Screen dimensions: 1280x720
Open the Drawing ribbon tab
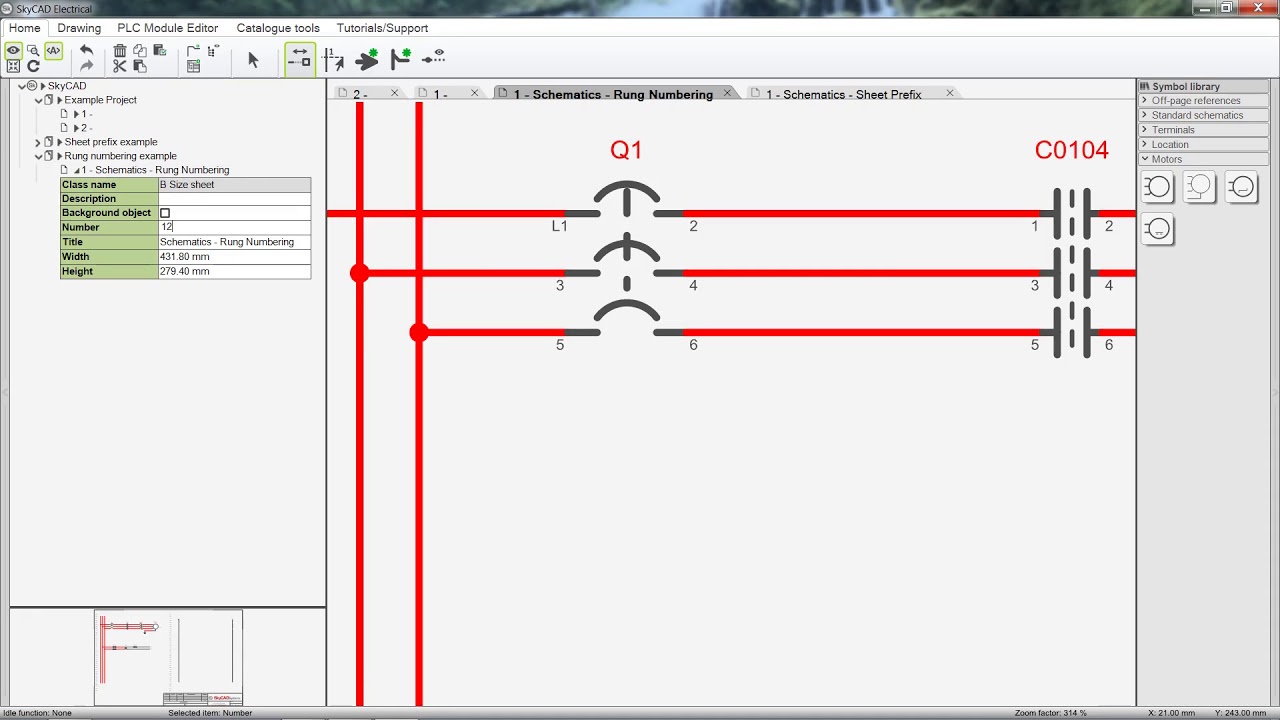tap(79, 28)
